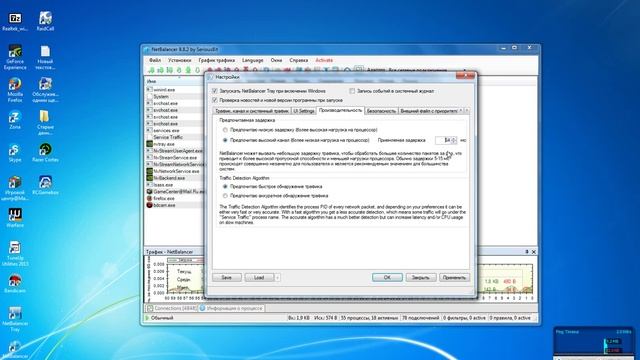Click the Применить button
This screenshot has height=360, width=640.
(454, 278)
